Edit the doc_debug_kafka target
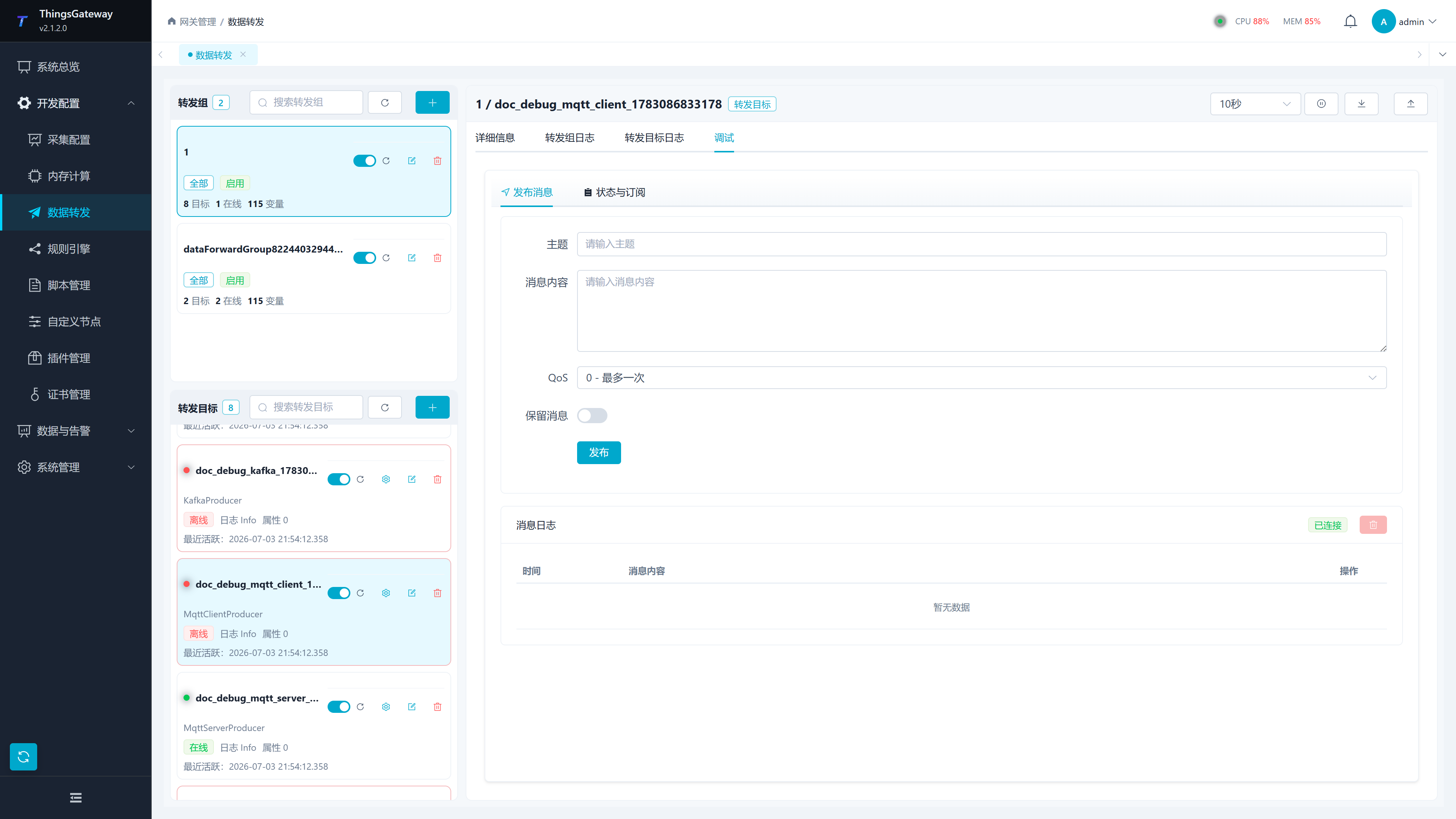Image resolution: width=1456 pixels, height=819 pixels. coord(411,479)
